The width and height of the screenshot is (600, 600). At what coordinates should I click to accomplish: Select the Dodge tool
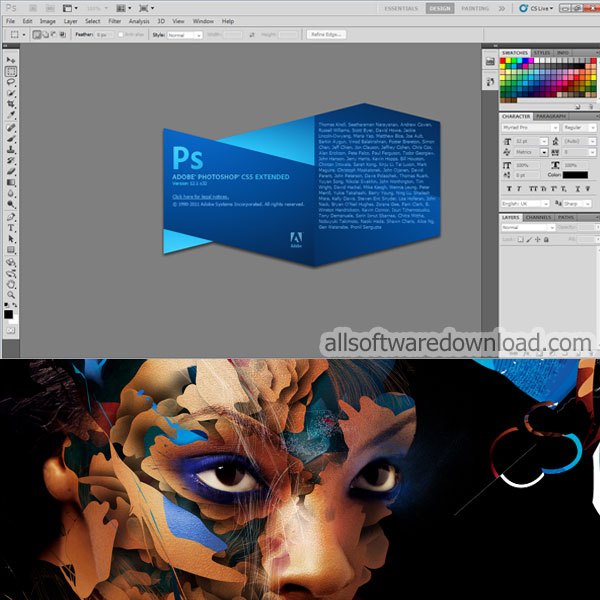pyautogui.click(x=11, y=204)
